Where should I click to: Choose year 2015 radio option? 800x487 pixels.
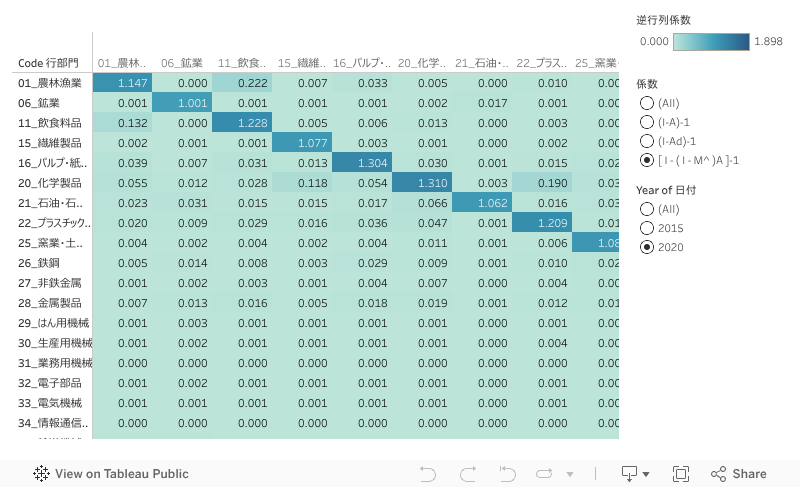pos(646,228)
